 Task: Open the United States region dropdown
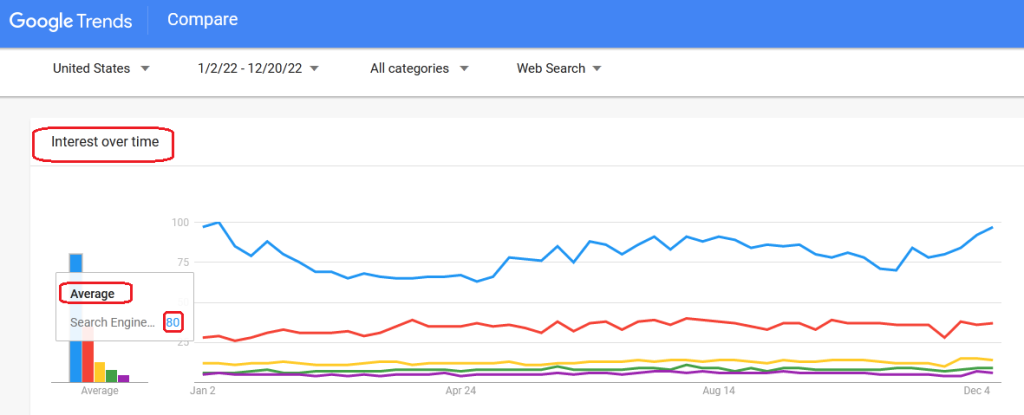click(x=101, y=69)
